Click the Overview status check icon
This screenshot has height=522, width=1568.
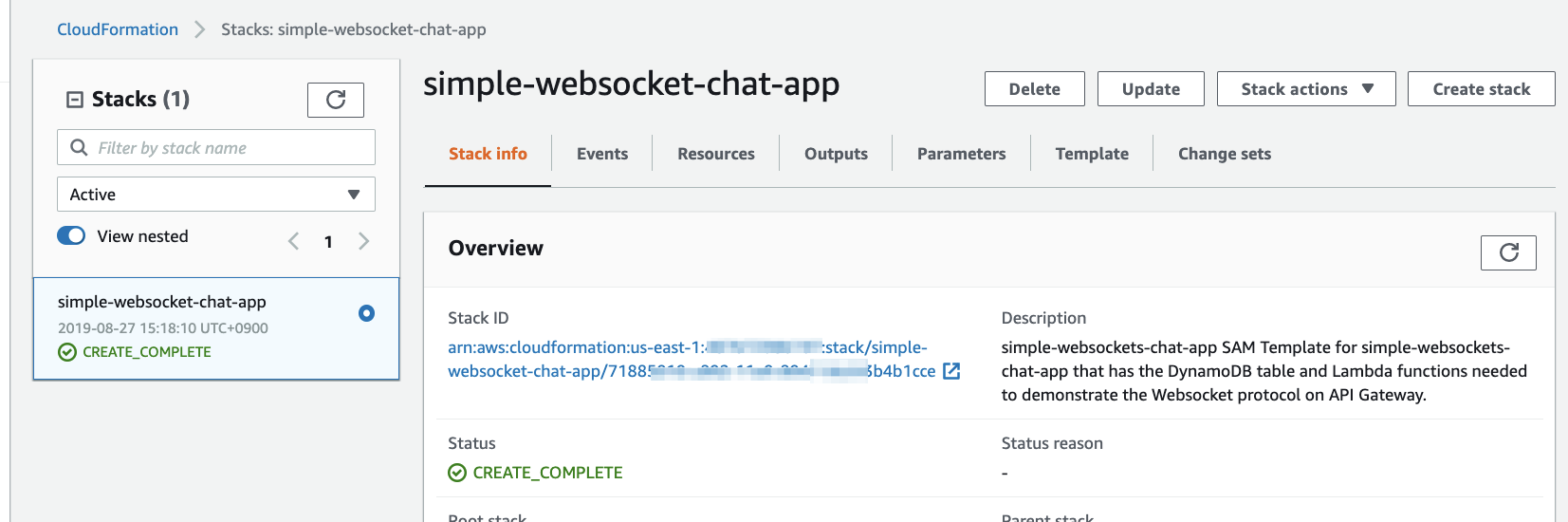coord(457,473)
